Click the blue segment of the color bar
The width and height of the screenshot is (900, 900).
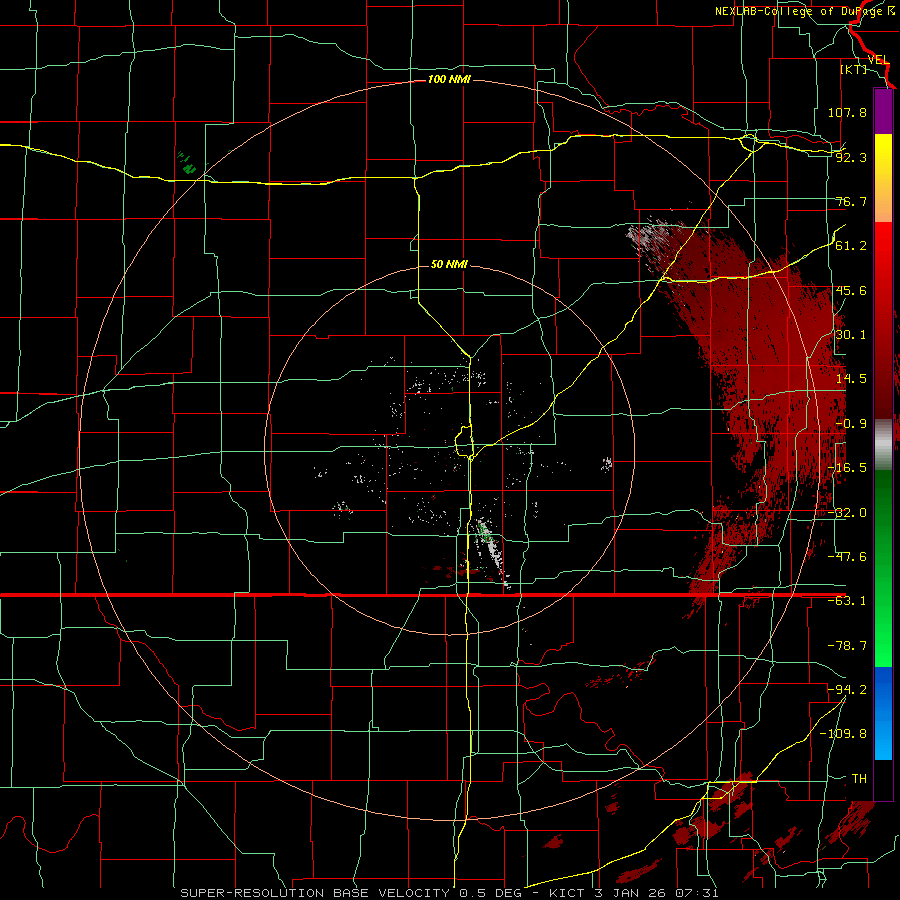[883, 713]
